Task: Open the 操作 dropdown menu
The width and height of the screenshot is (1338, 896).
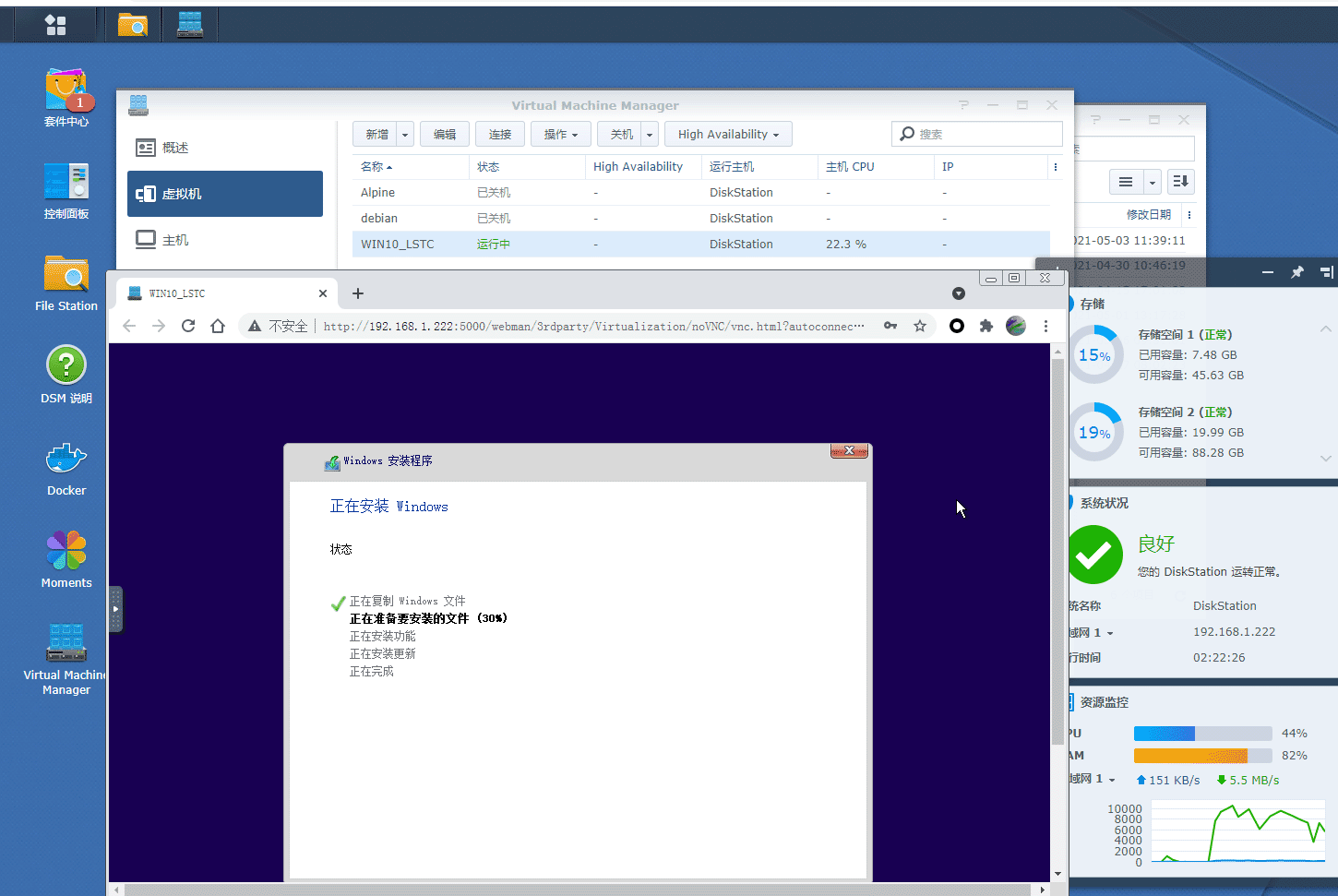Action: pyautogui.click(x=561, y=135)
